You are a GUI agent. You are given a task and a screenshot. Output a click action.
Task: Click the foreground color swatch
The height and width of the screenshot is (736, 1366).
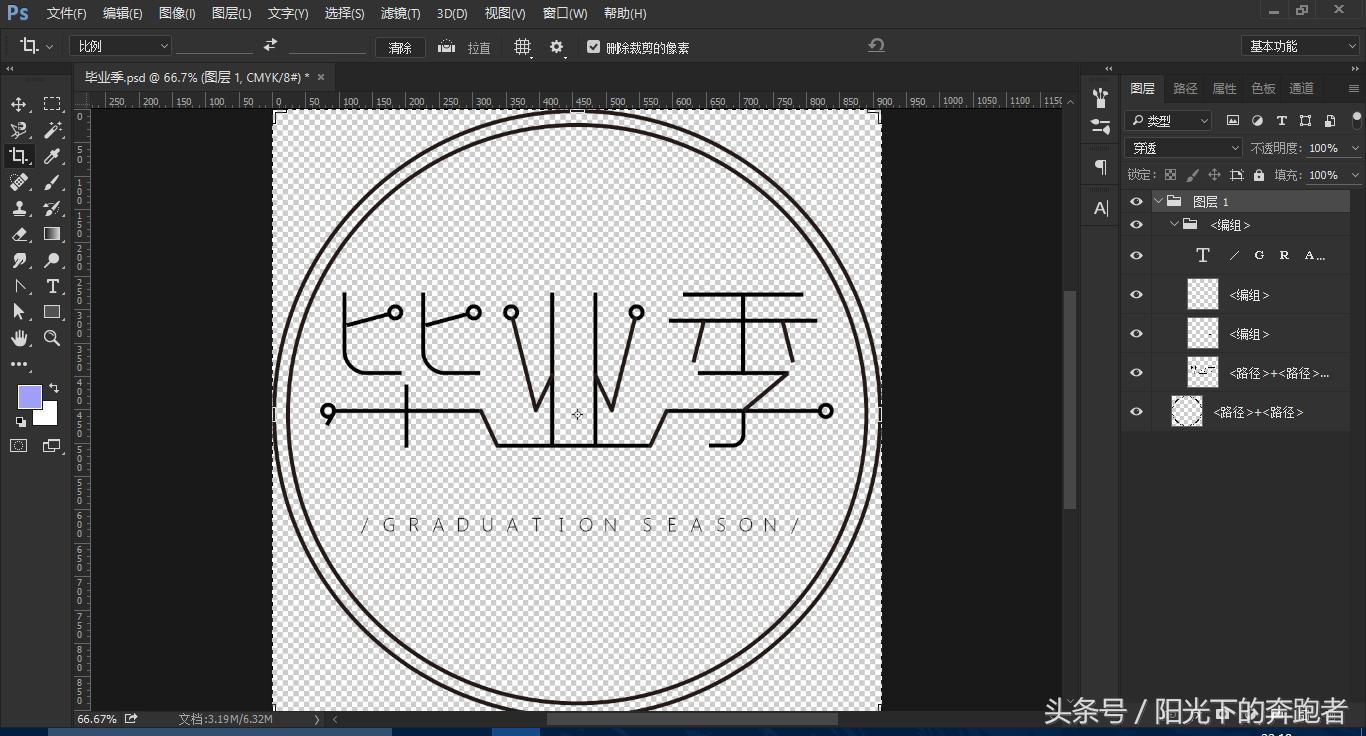[30, 397]
